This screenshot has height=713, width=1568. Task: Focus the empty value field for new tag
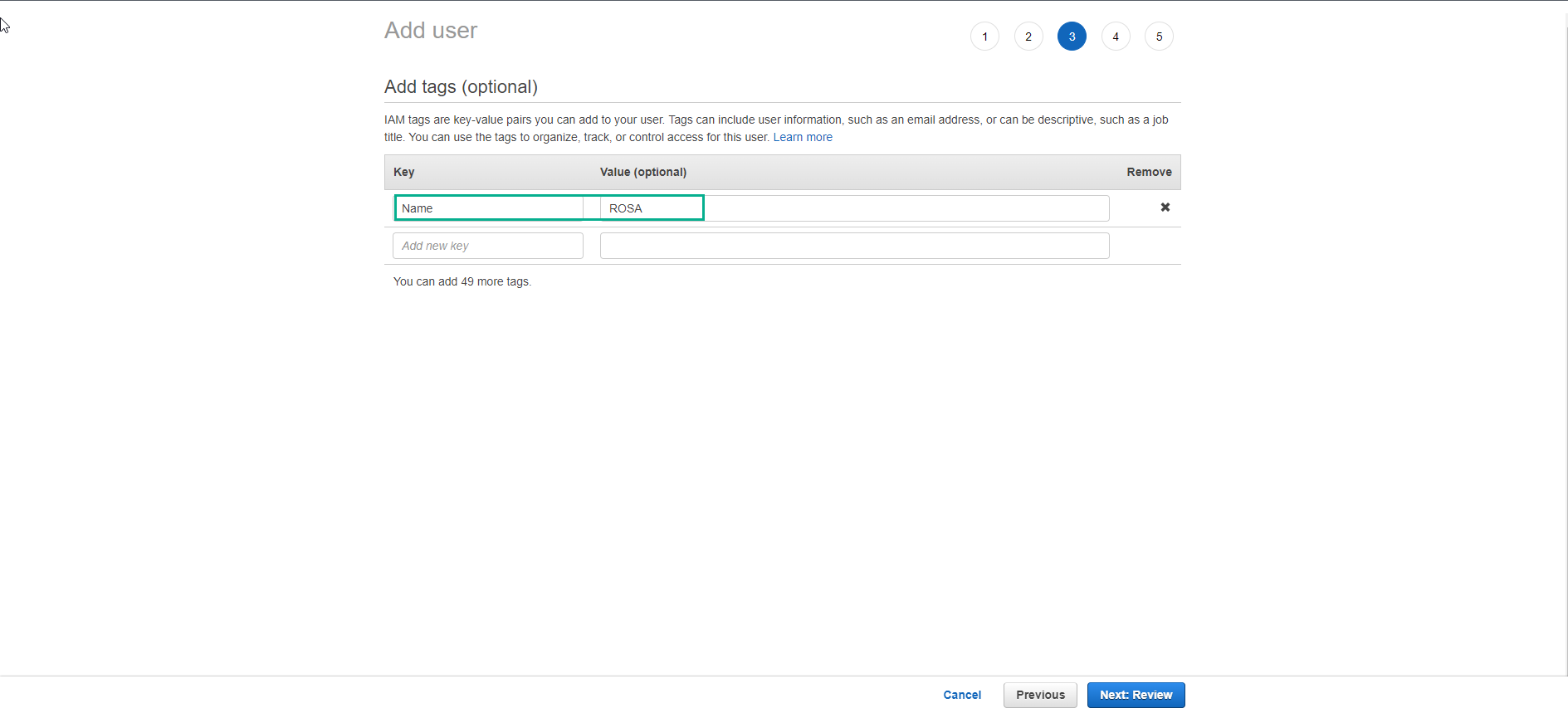[854, 246]
